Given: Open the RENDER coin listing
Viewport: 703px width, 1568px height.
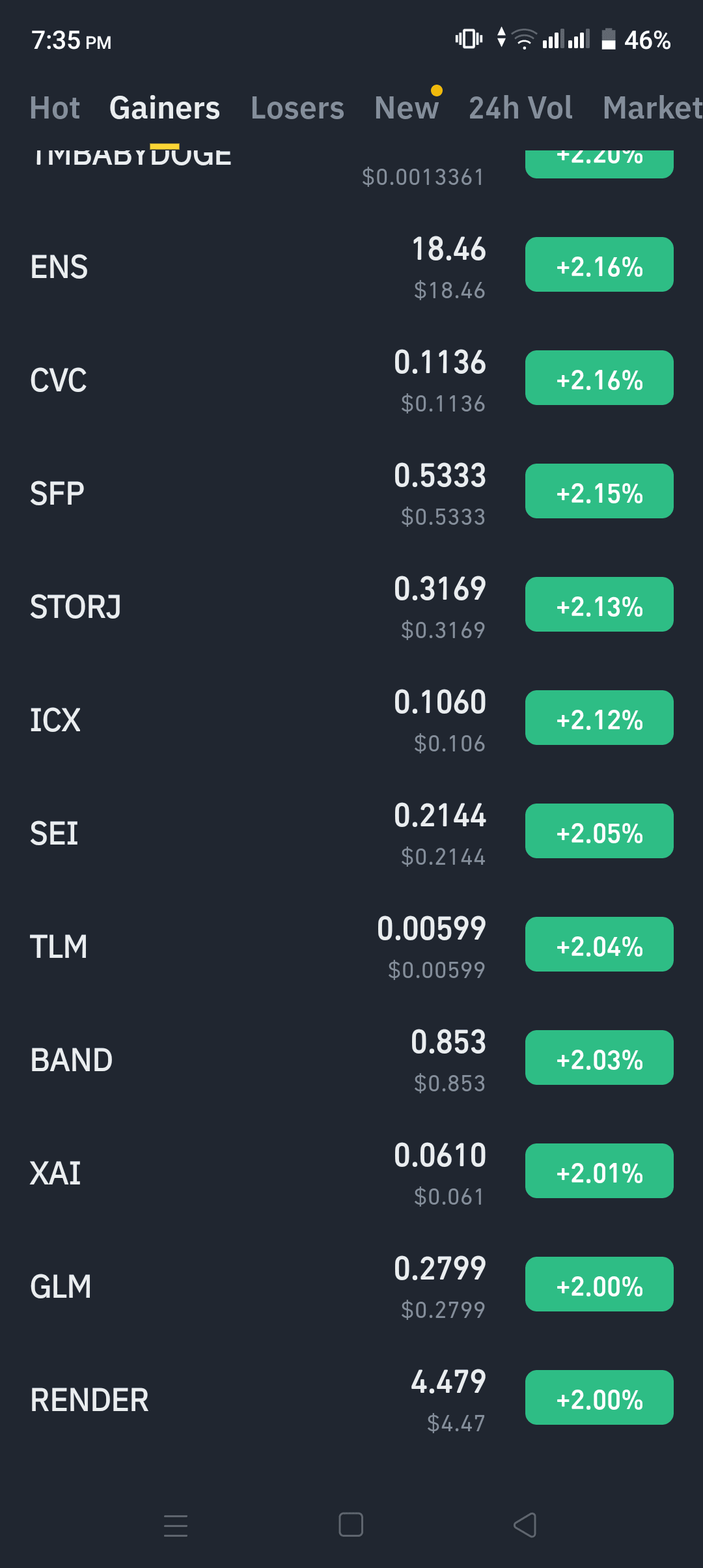Looking at the screenshot, I should pos(351,1400).
